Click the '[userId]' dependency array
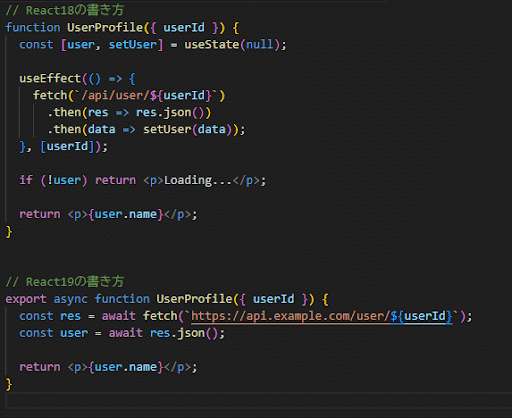Image resolution: width=512 pixels, height=418 pixels. pos(67,146)
